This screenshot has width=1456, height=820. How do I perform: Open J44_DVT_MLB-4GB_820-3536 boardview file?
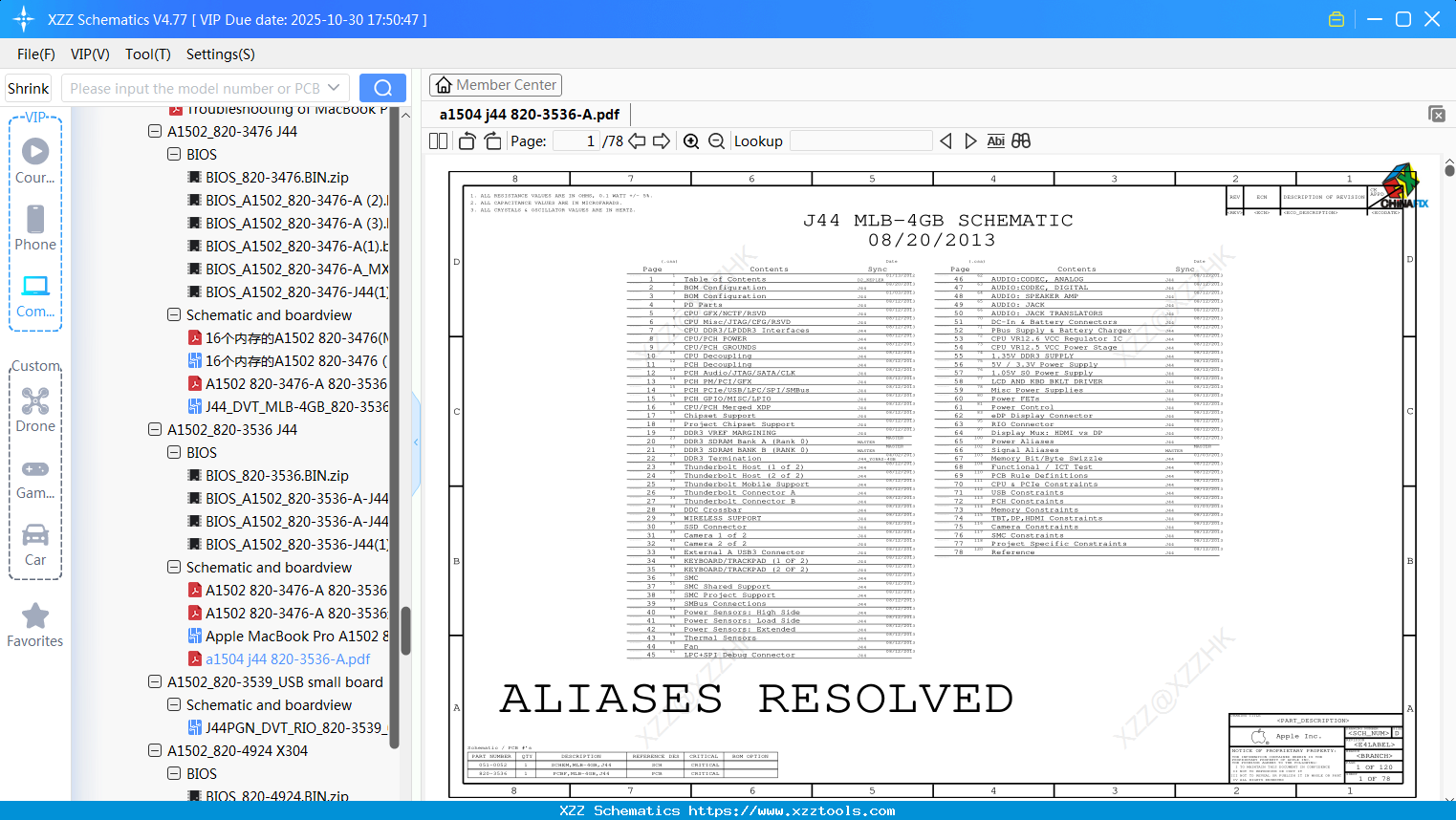288,406
